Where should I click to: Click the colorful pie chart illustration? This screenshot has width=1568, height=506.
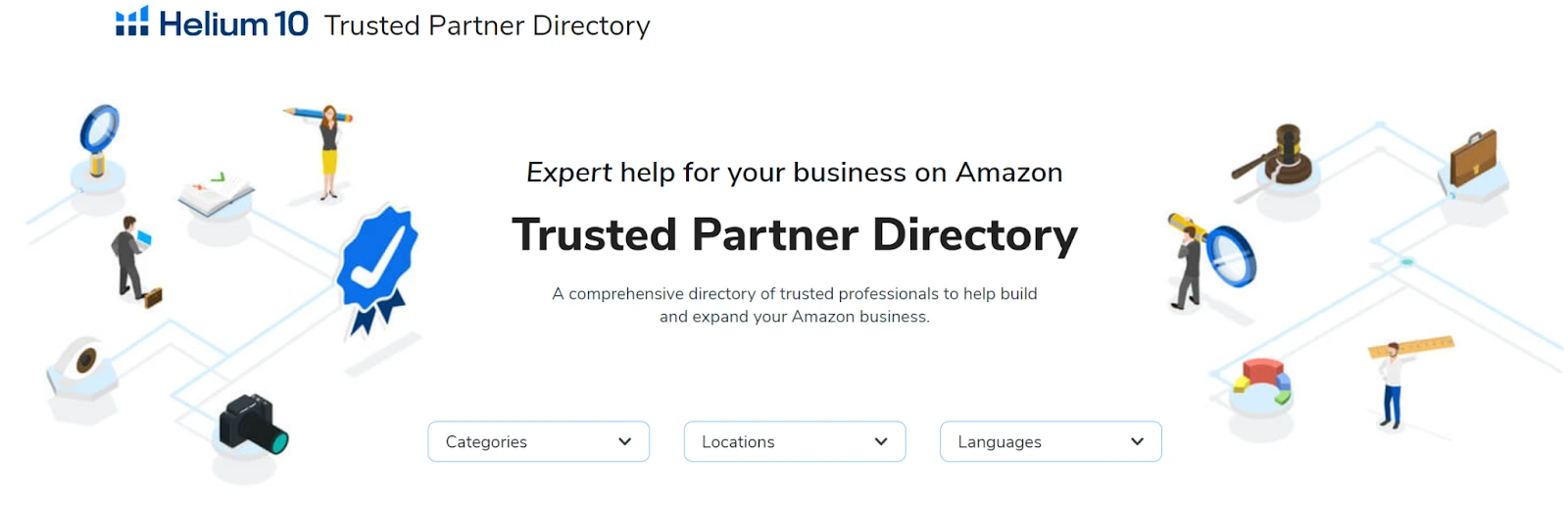click(x=1263, y=381)
